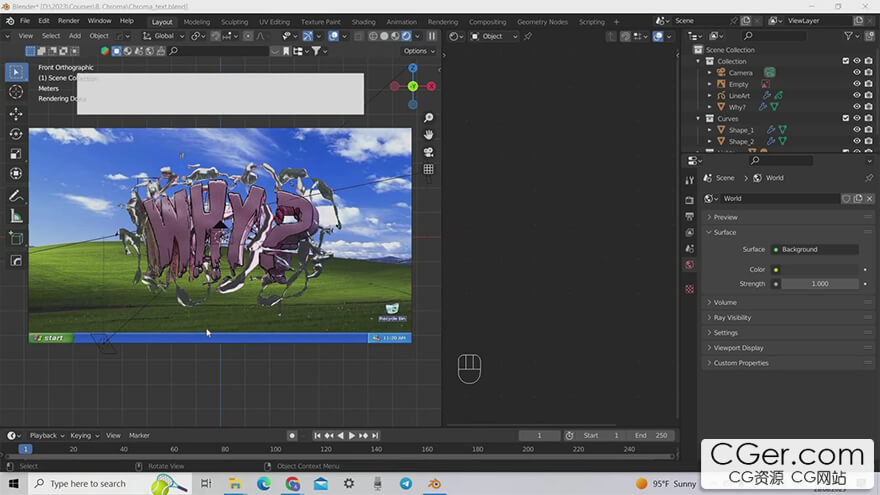Open Tool properties tab icon
Viewport: 880px width, 495px height.
click(690, 180)
